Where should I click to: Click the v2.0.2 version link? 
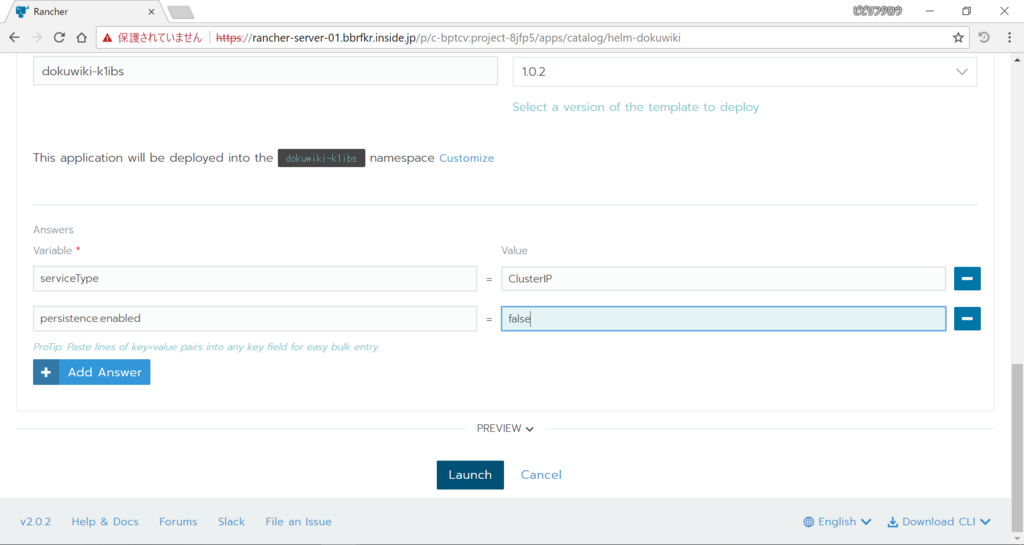(35, 522)
